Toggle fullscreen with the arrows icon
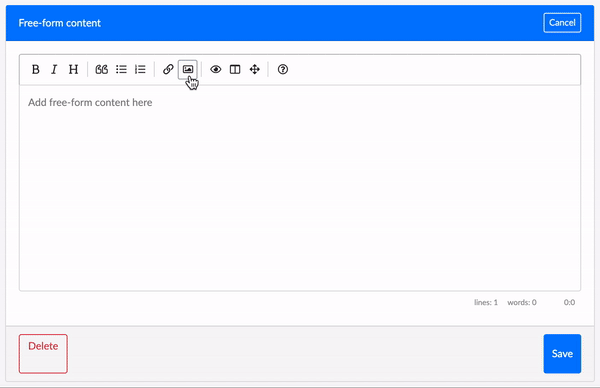The image size is (600, 388). 254,69
